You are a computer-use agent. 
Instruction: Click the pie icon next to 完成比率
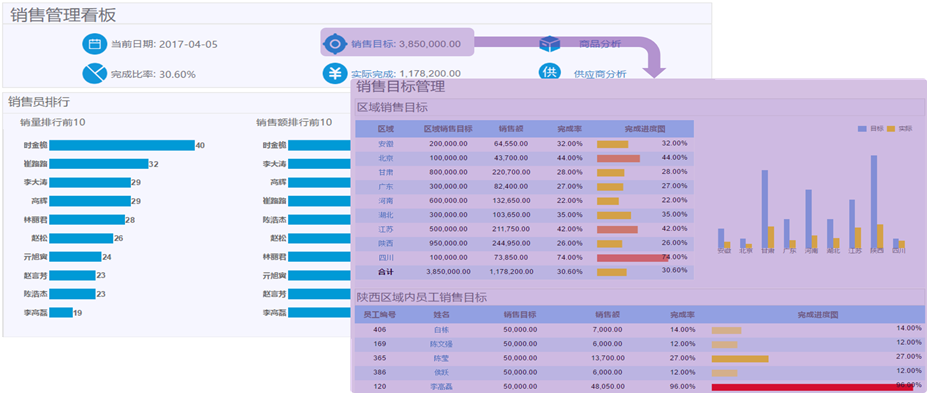click(94, 73)
